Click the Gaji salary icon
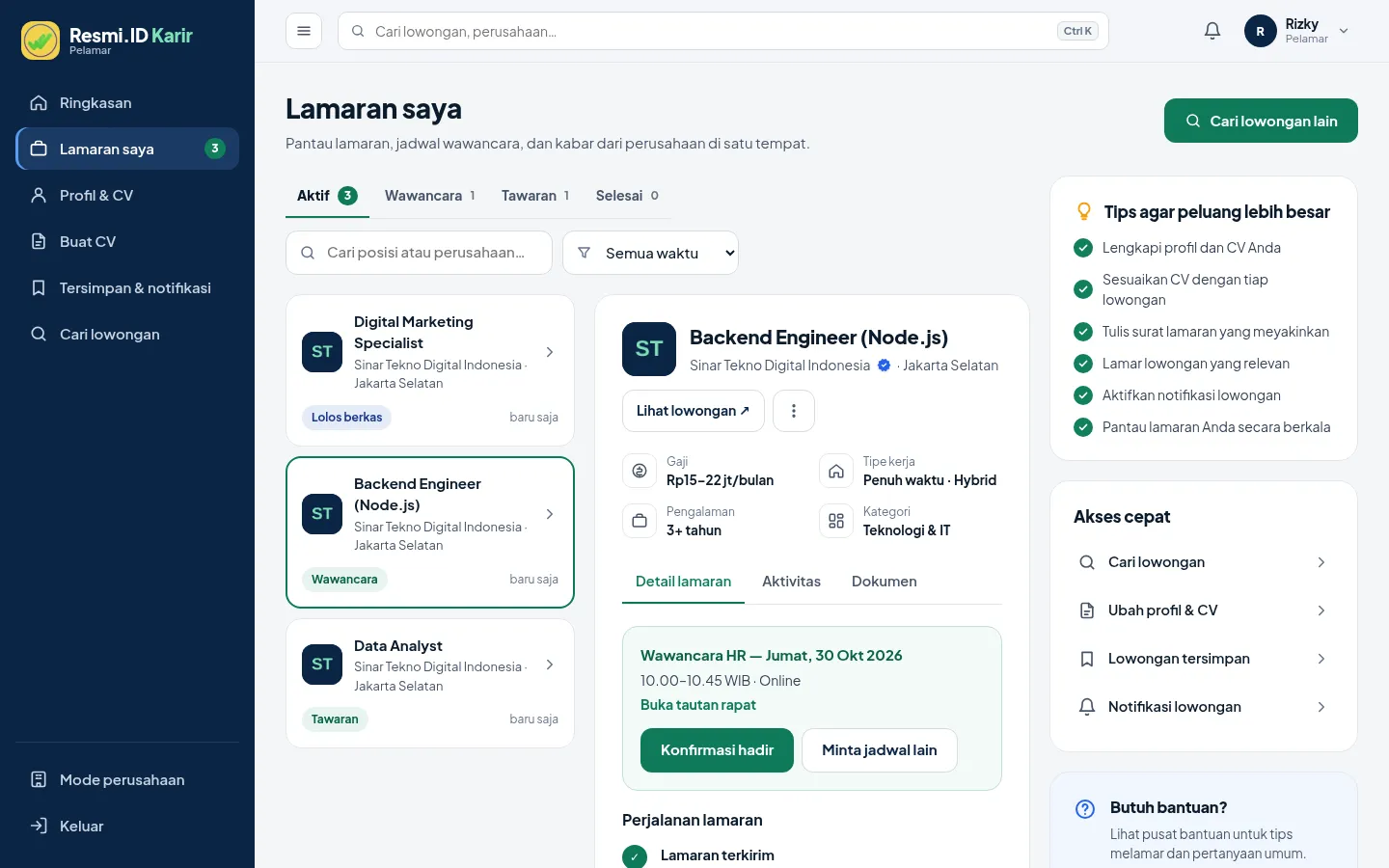The image size is (1389, 868). tap(640, 471)
